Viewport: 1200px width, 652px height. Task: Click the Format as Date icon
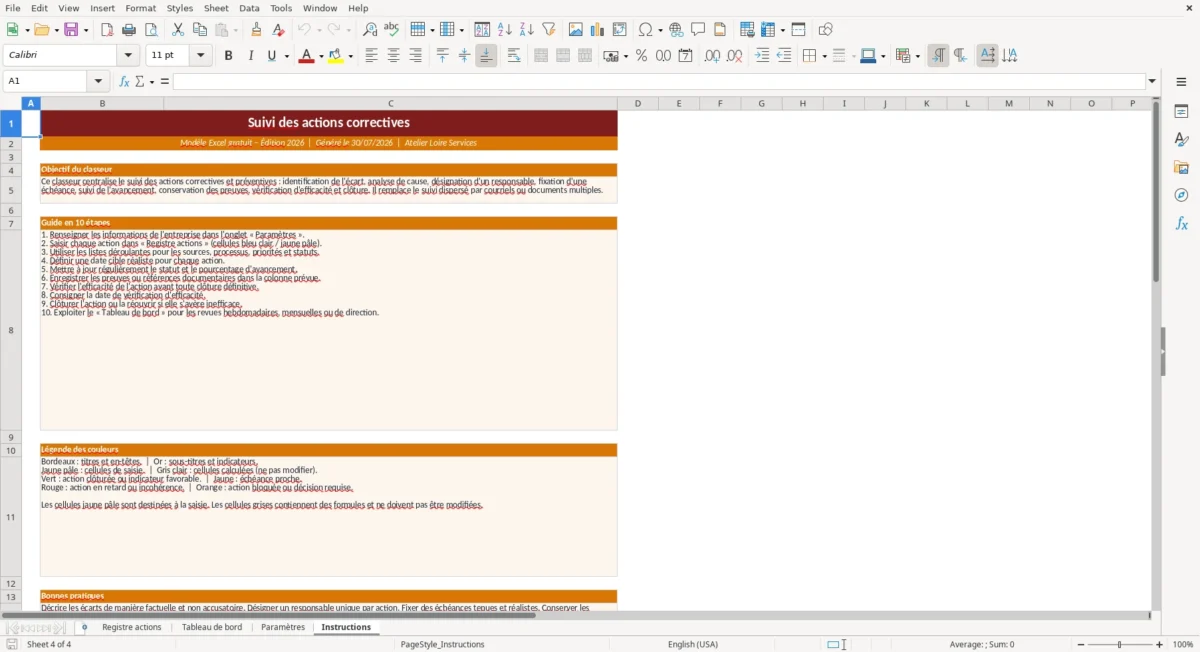[x=685, y=56]
